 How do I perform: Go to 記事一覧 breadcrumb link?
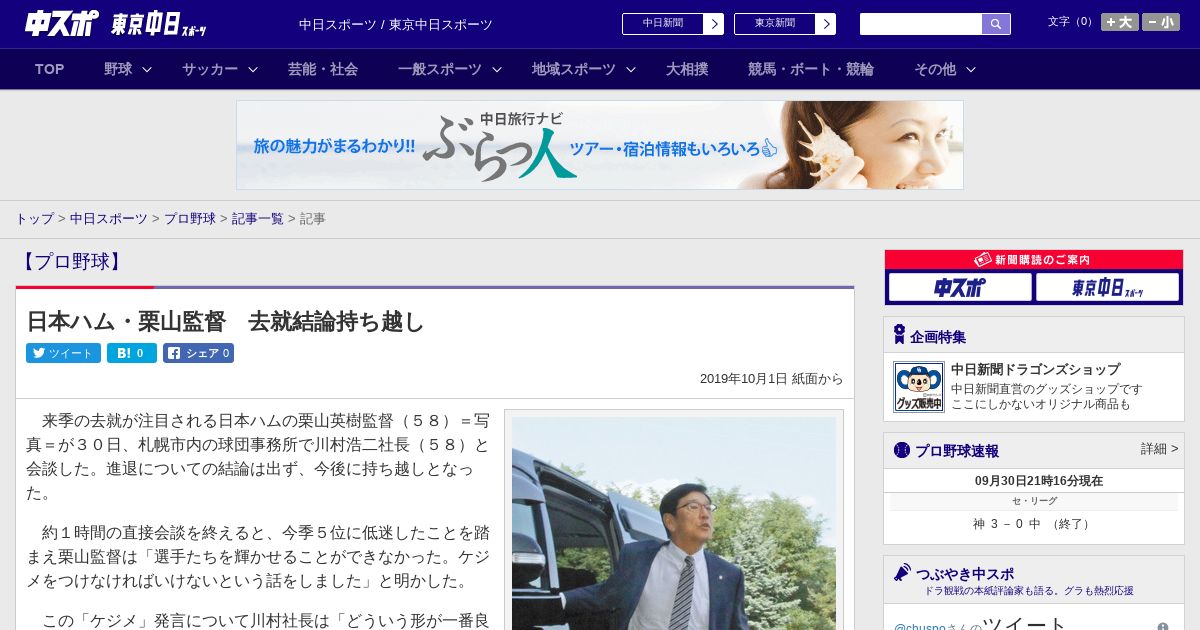click(x=258, y=218)
